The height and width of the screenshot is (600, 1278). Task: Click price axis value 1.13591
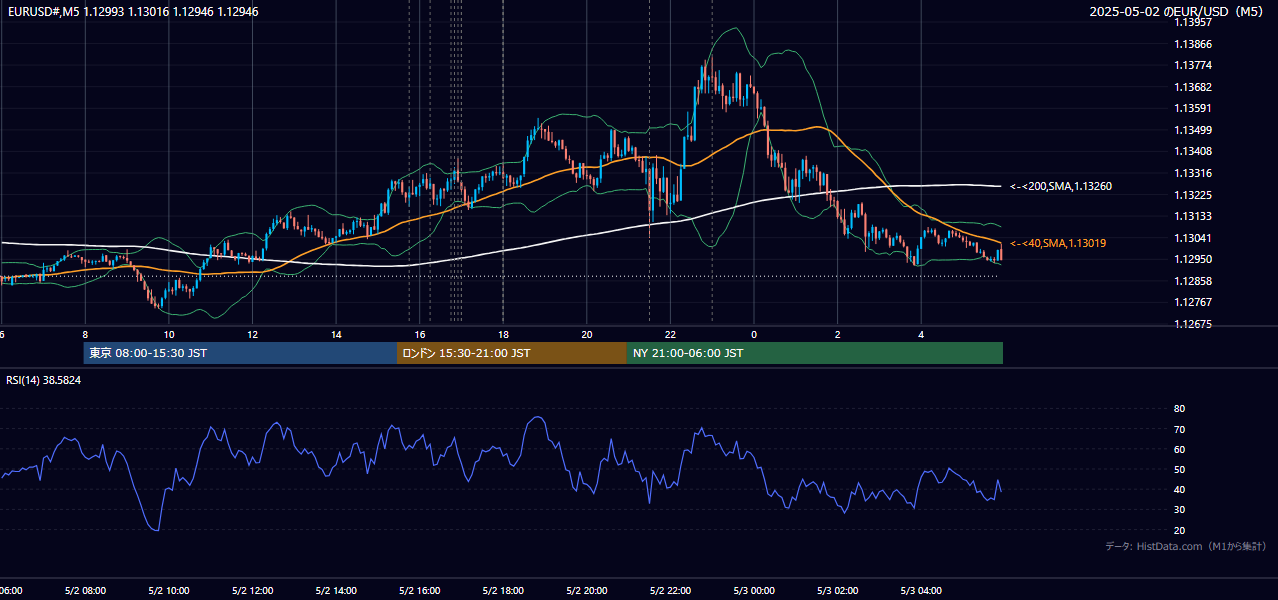pos(1192,108)
